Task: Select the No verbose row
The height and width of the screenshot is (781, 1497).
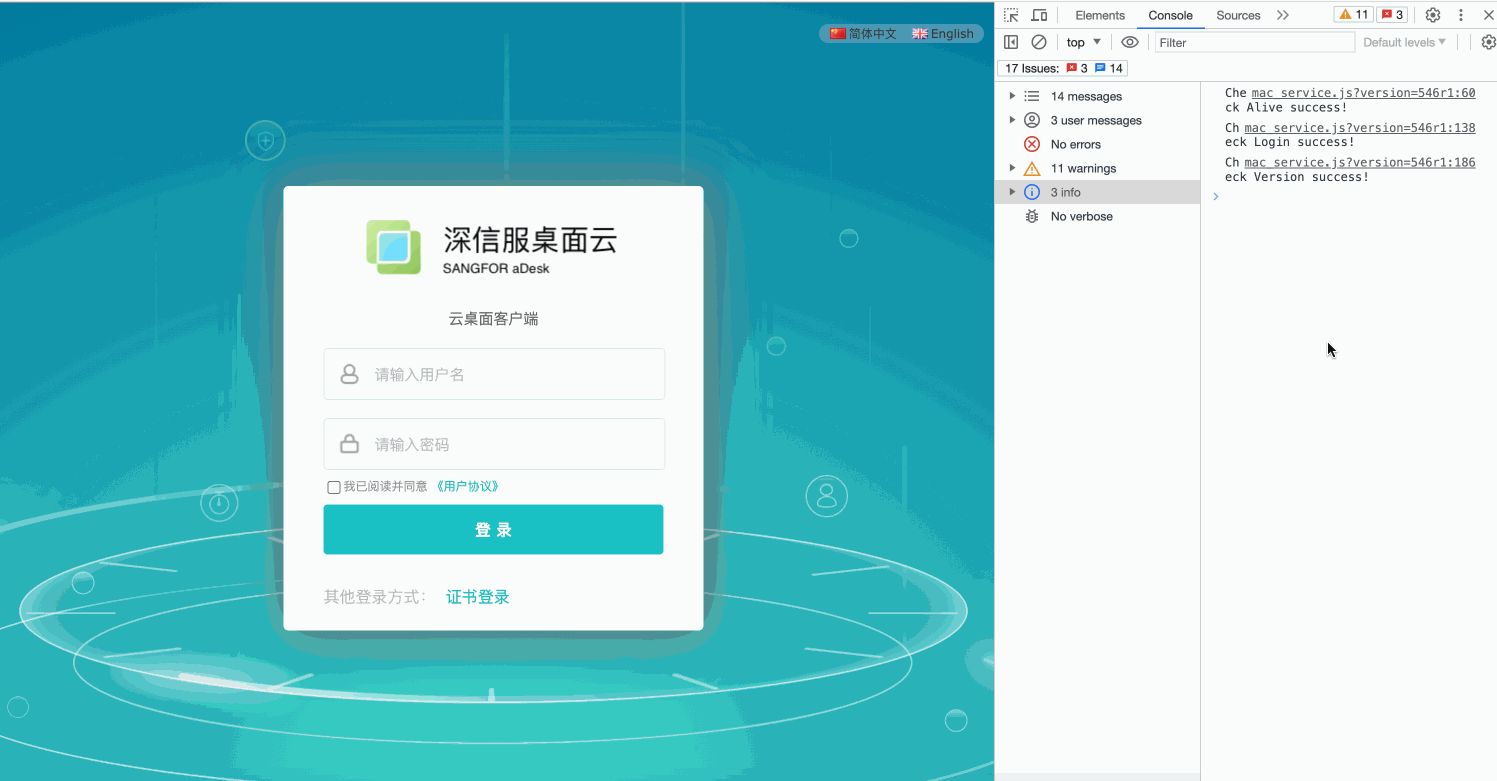Action: [x=1097, y=216]
